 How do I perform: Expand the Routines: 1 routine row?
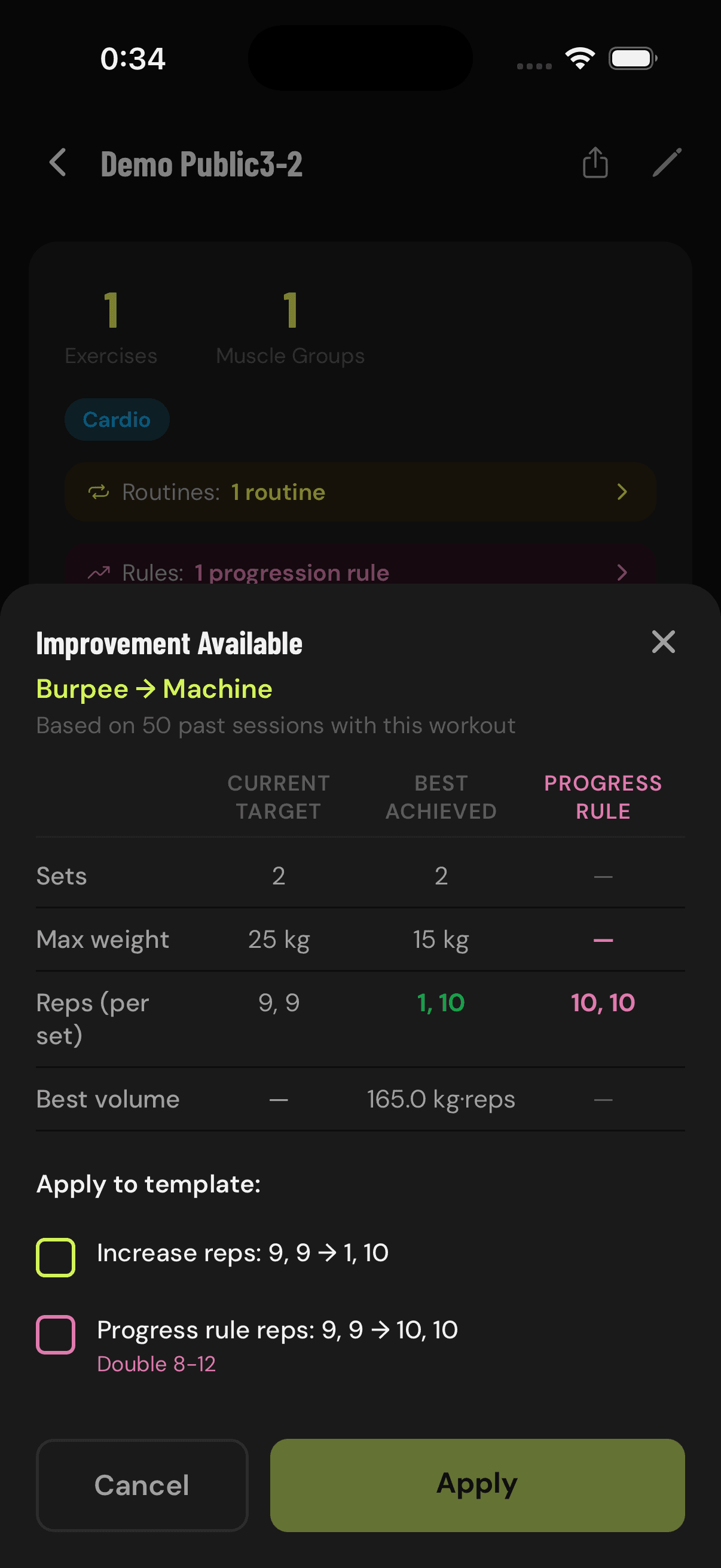click(360, 492)
